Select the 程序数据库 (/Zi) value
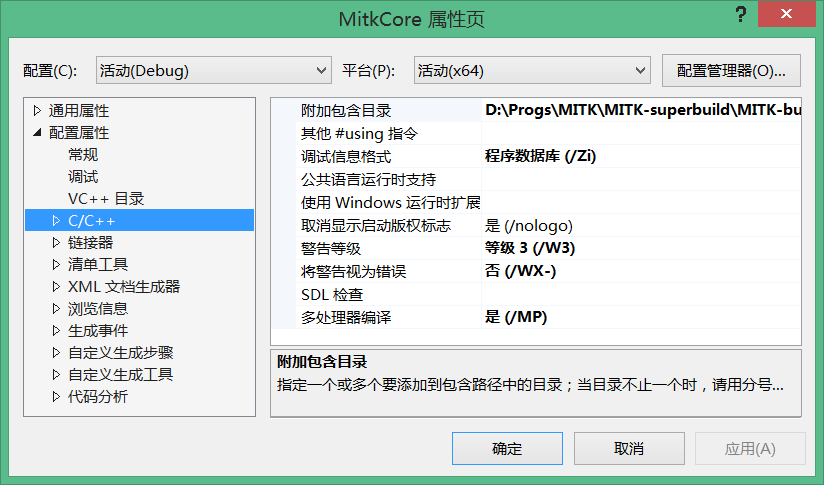824x485 pixels. click(540, 156)
